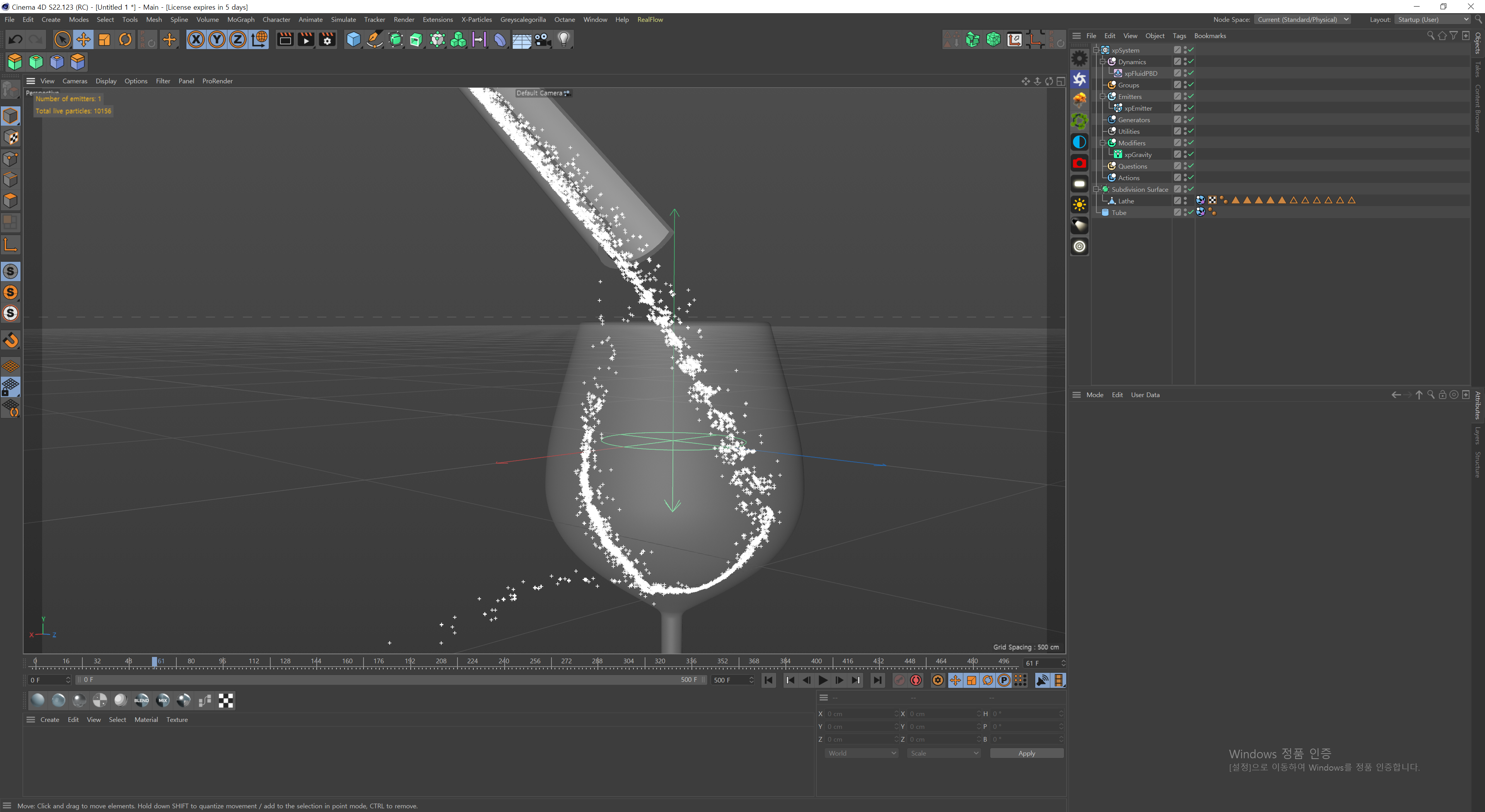Image resolution: width=1485 pixels, height=812 pixels.
Task: Add a Cube primitive object
Action: 353,40
